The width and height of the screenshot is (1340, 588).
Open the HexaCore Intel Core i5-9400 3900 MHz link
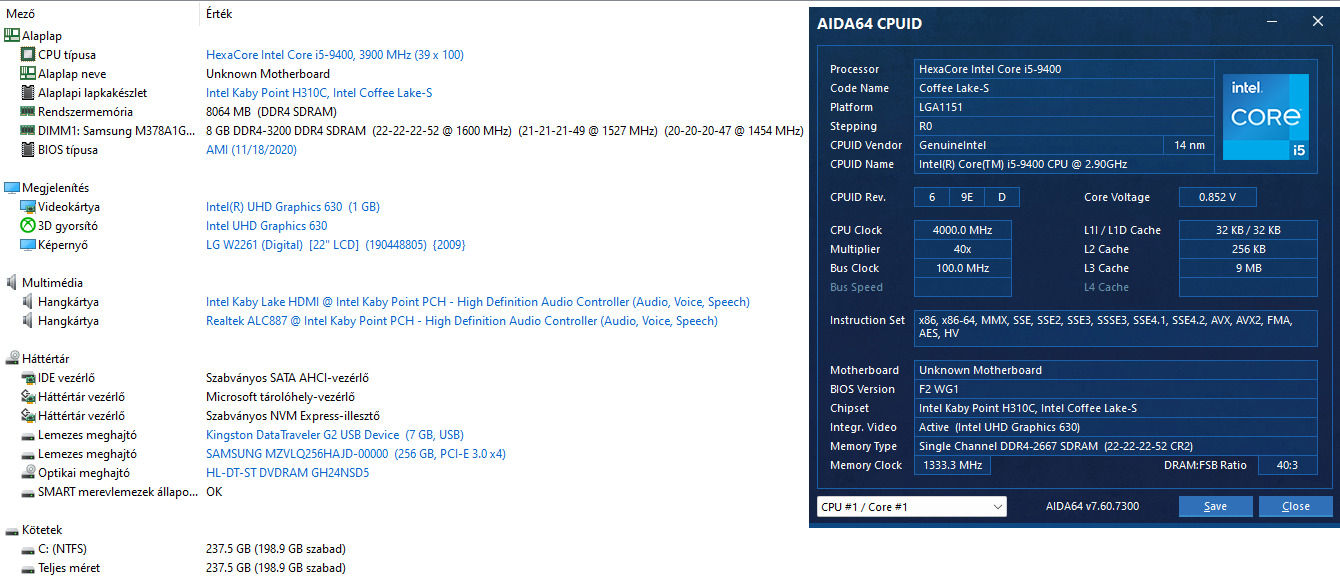pos(335,55)
